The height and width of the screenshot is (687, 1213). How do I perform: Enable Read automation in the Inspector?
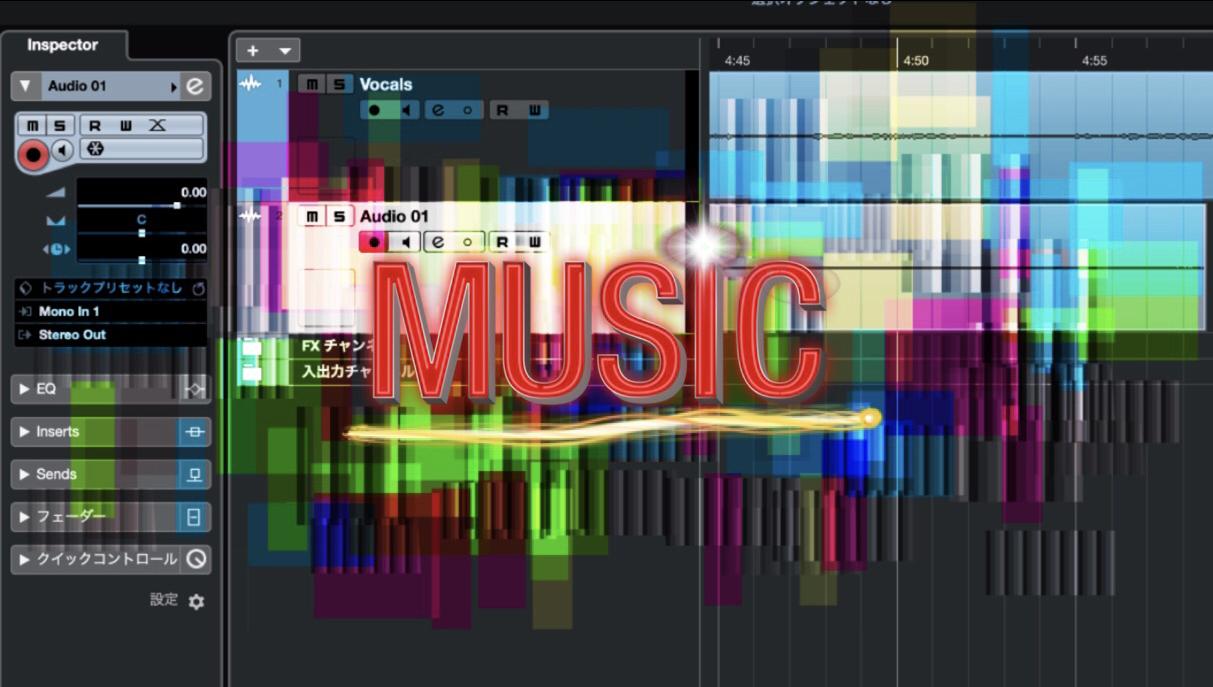(x=95, y=126)
